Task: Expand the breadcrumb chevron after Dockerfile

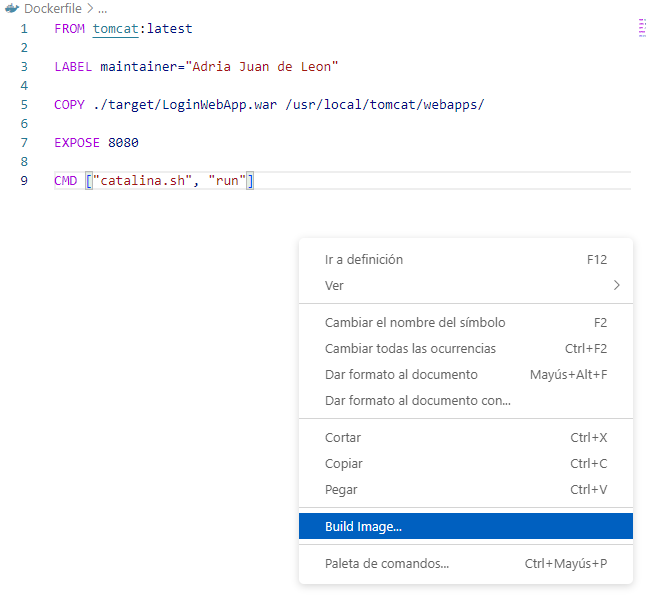Action: pos(90,8)
